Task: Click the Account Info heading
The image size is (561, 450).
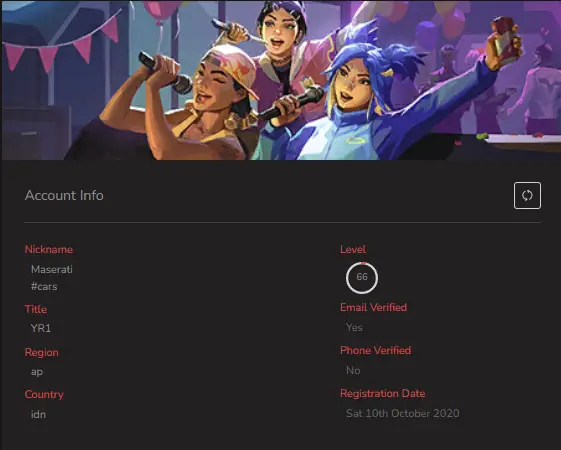Action: coord(64,195)
